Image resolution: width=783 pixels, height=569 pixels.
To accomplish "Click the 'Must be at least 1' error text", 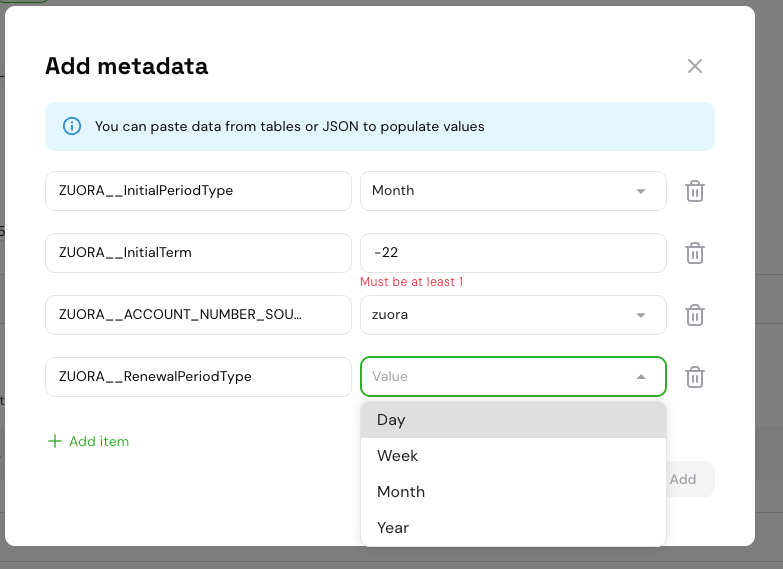I will pyautogui.click(x=411, y=282).
